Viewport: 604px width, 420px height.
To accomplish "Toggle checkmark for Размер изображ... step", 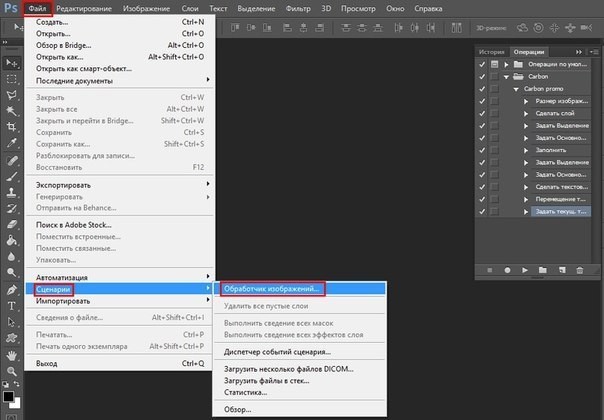I will pyautogui.click(x=482, y=101).
